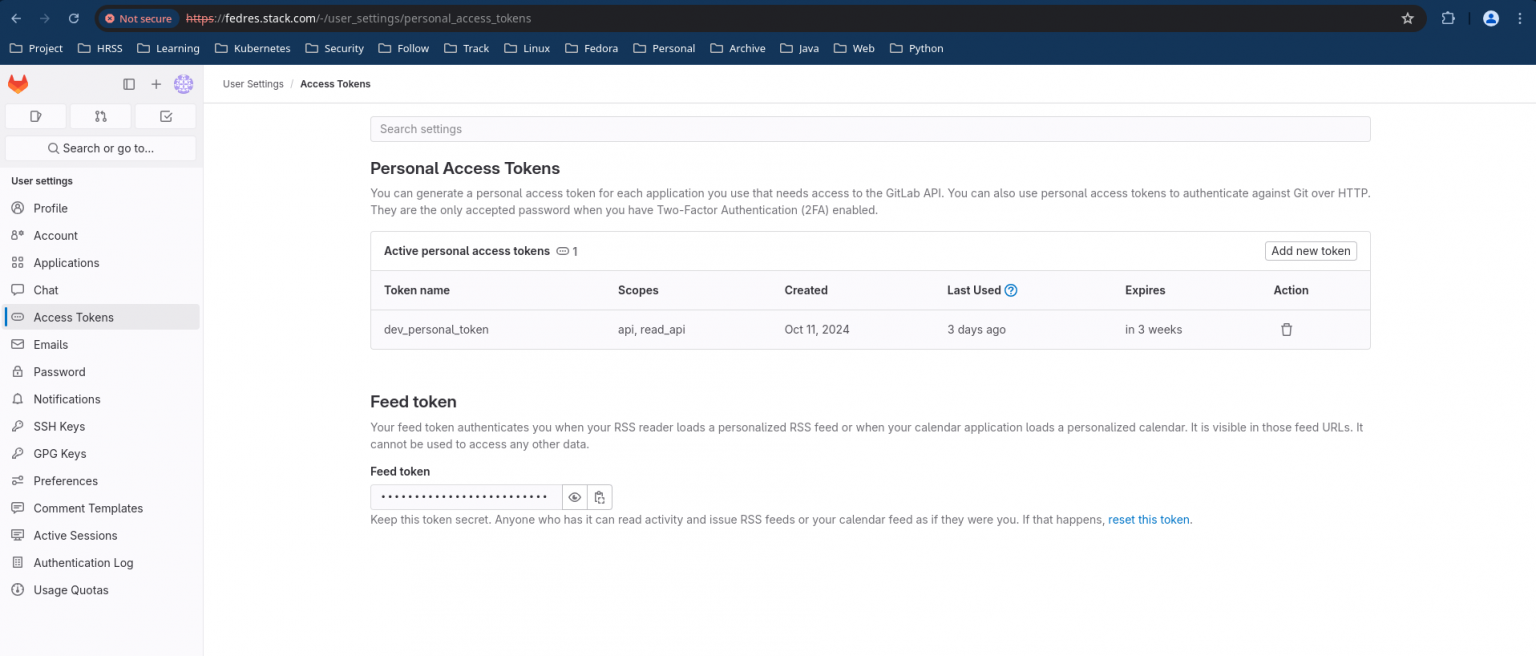The image size is (1536, 656).
Task: Collapse the left sidebar panel
Action: coord(129,84)
